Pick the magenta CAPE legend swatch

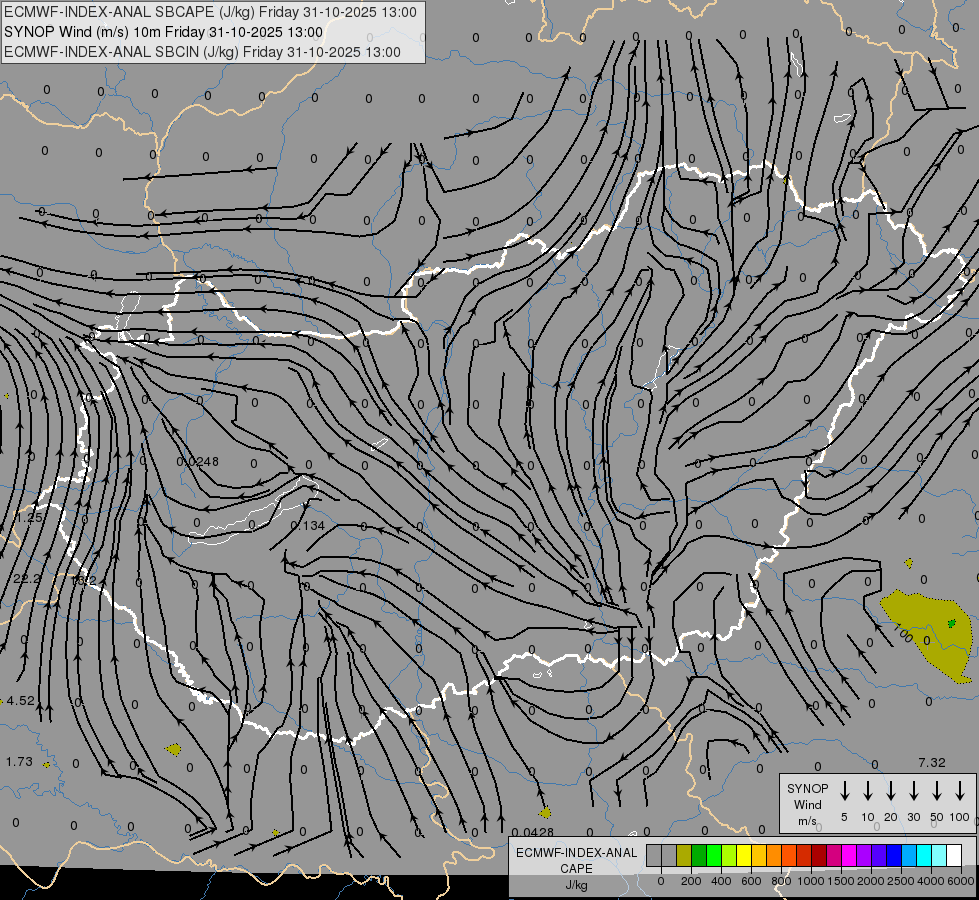[850, 855]
